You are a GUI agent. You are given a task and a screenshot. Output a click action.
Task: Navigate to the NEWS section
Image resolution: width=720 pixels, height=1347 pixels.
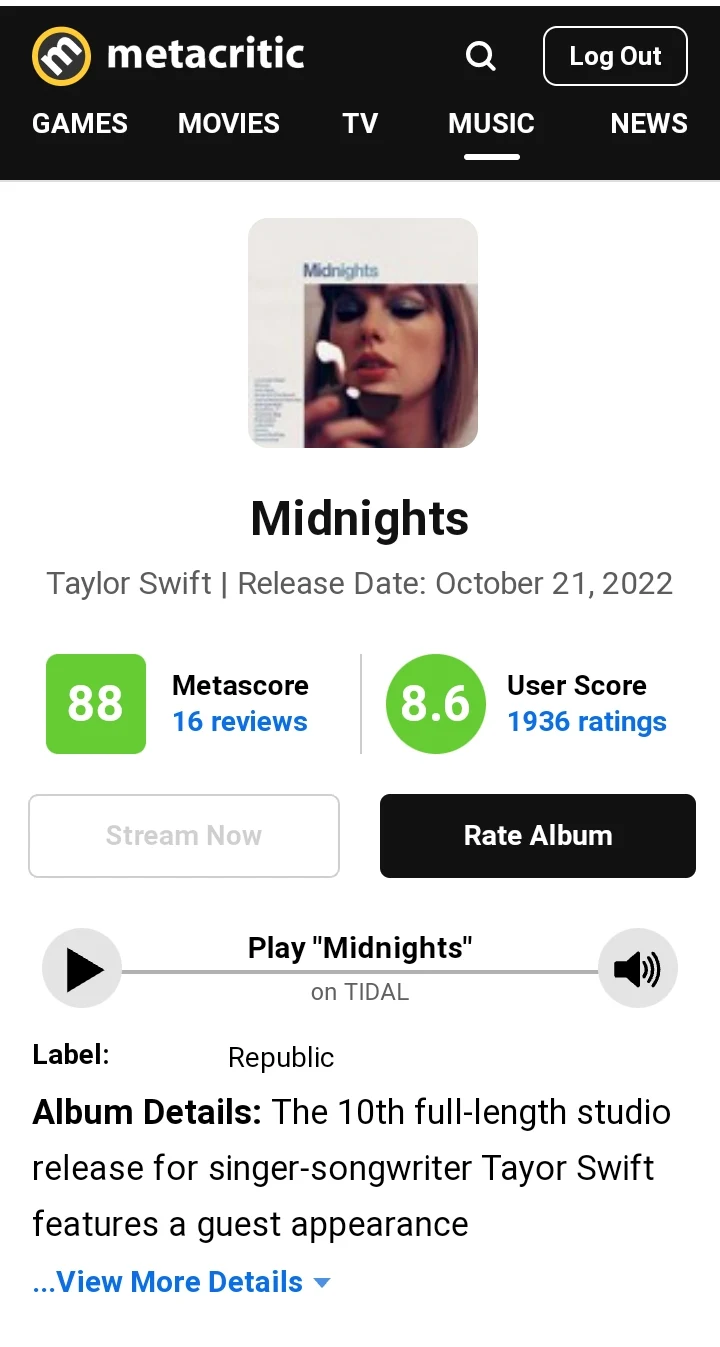click(648, 123)
